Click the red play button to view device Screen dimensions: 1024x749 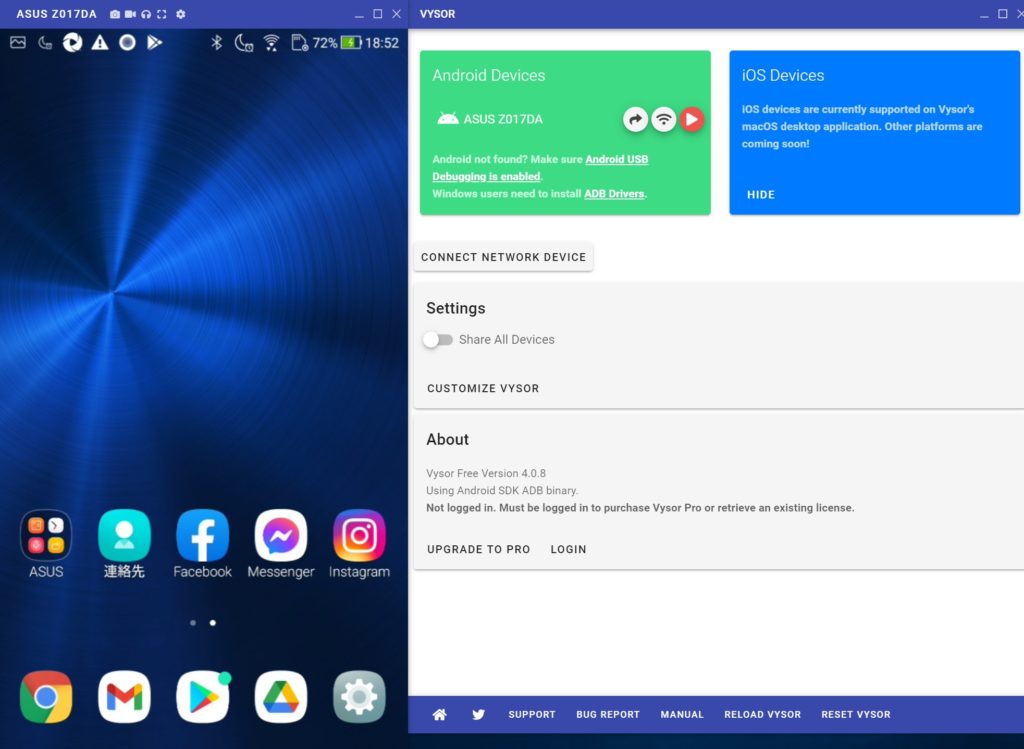pos(692,120)
